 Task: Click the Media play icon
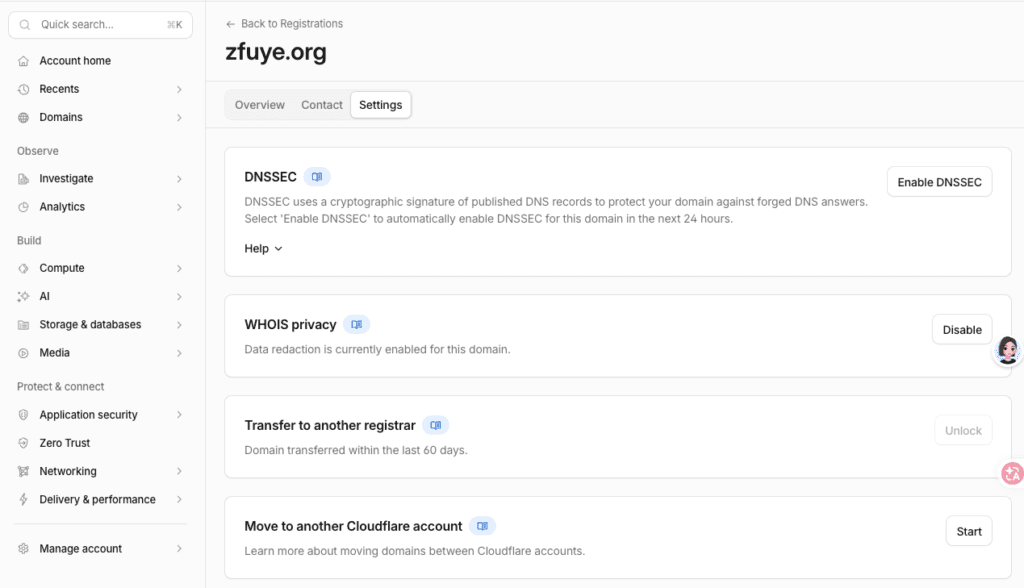[x=24, y=353]
